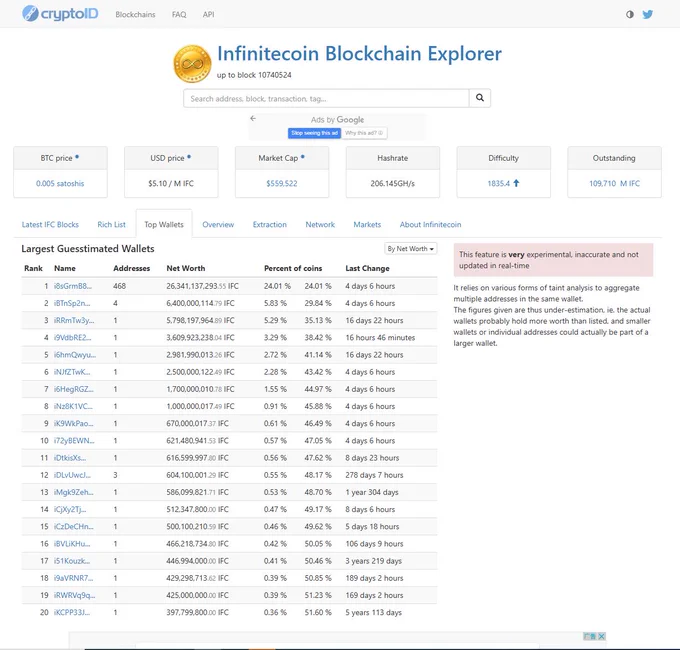Close the bottom ad with X icon
The width and height of the screenshot is (680, 650).
coord(602,636)
